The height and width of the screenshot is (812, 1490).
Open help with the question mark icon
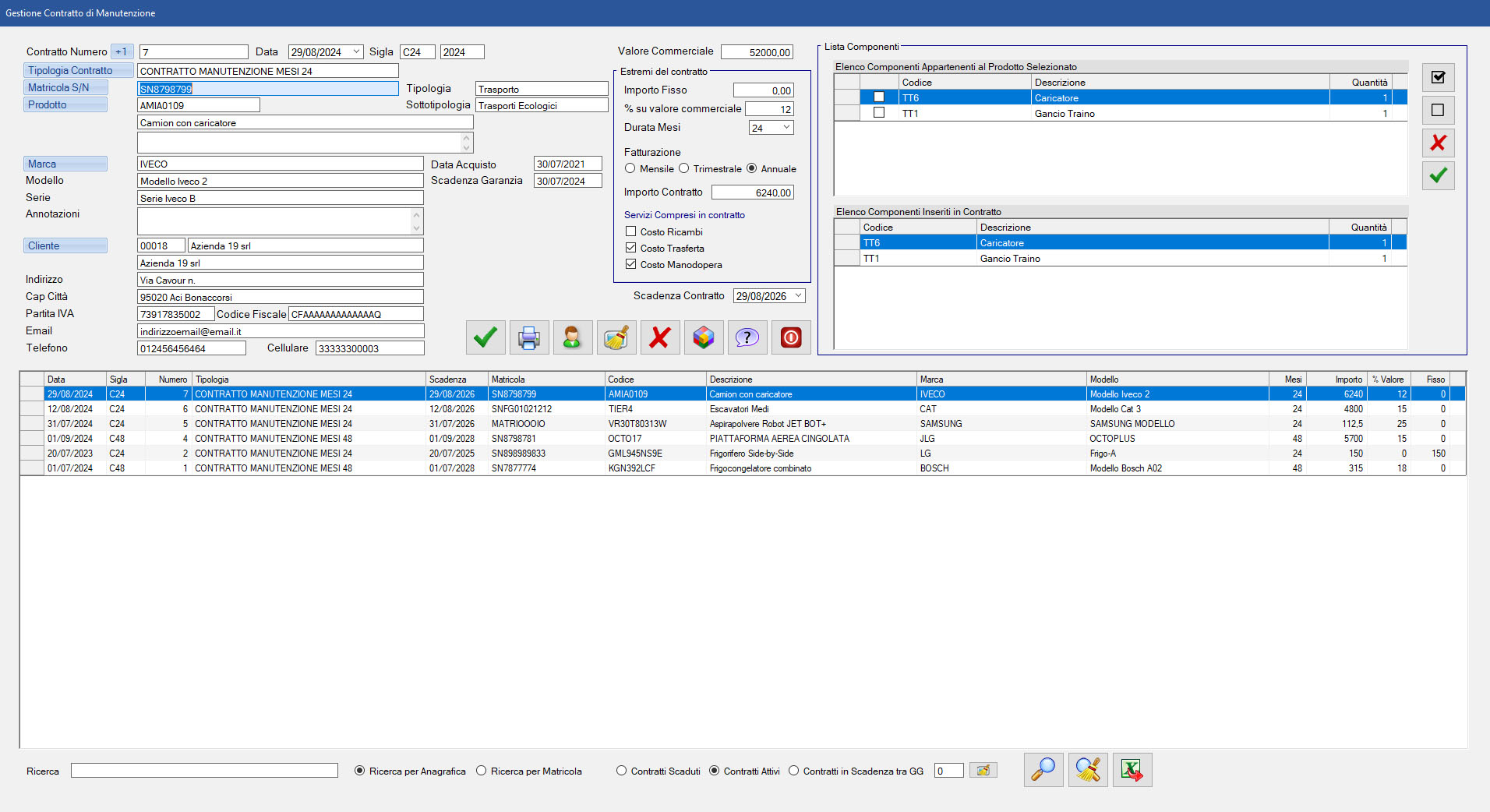[x=747, y=337]
